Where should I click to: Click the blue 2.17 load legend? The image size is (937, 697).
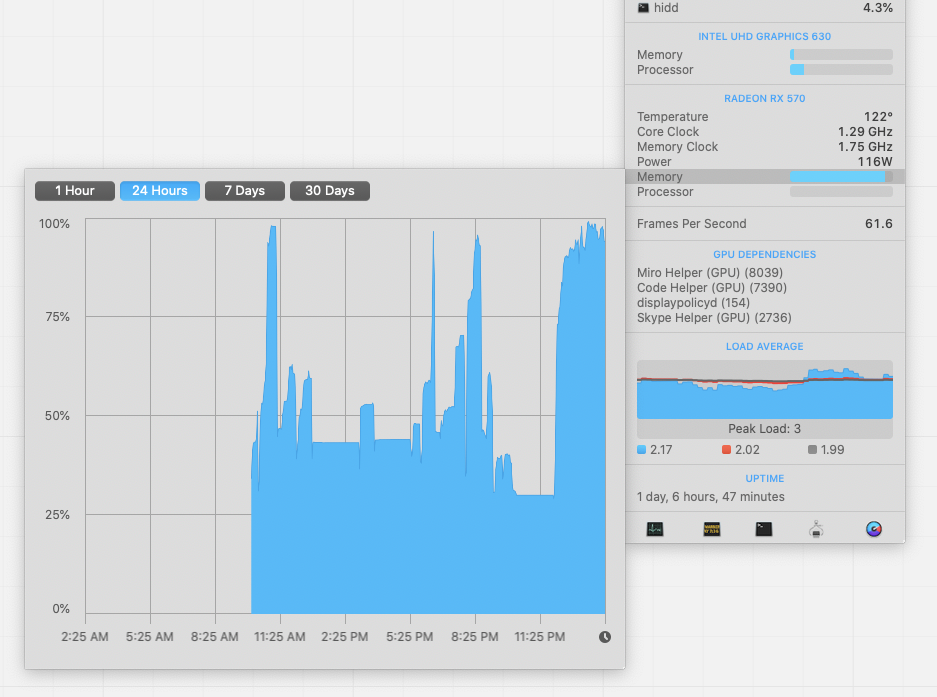coord(654,450)
